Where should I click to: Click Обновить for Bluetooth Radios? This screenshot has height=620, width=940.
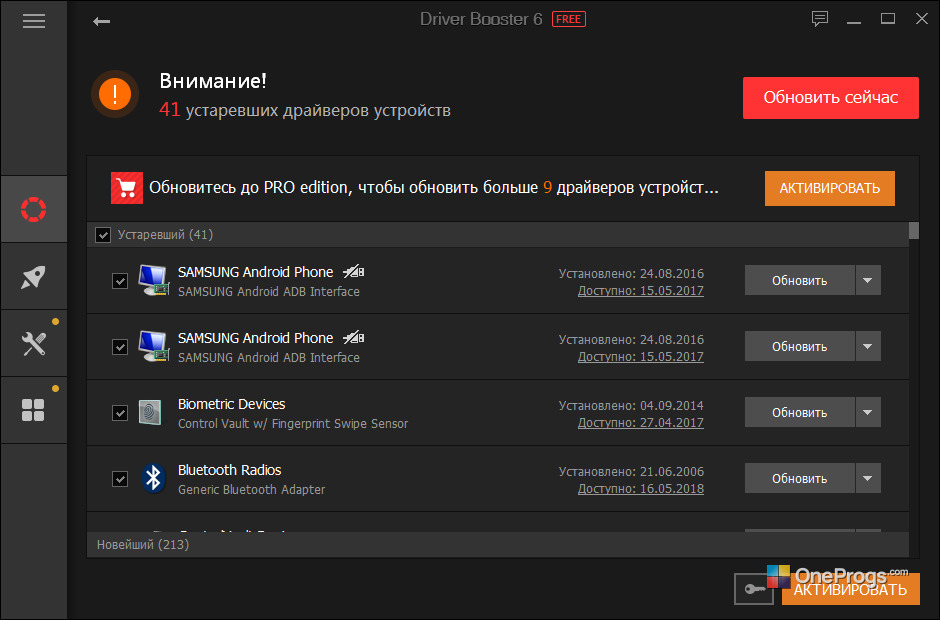click(800, 478)
